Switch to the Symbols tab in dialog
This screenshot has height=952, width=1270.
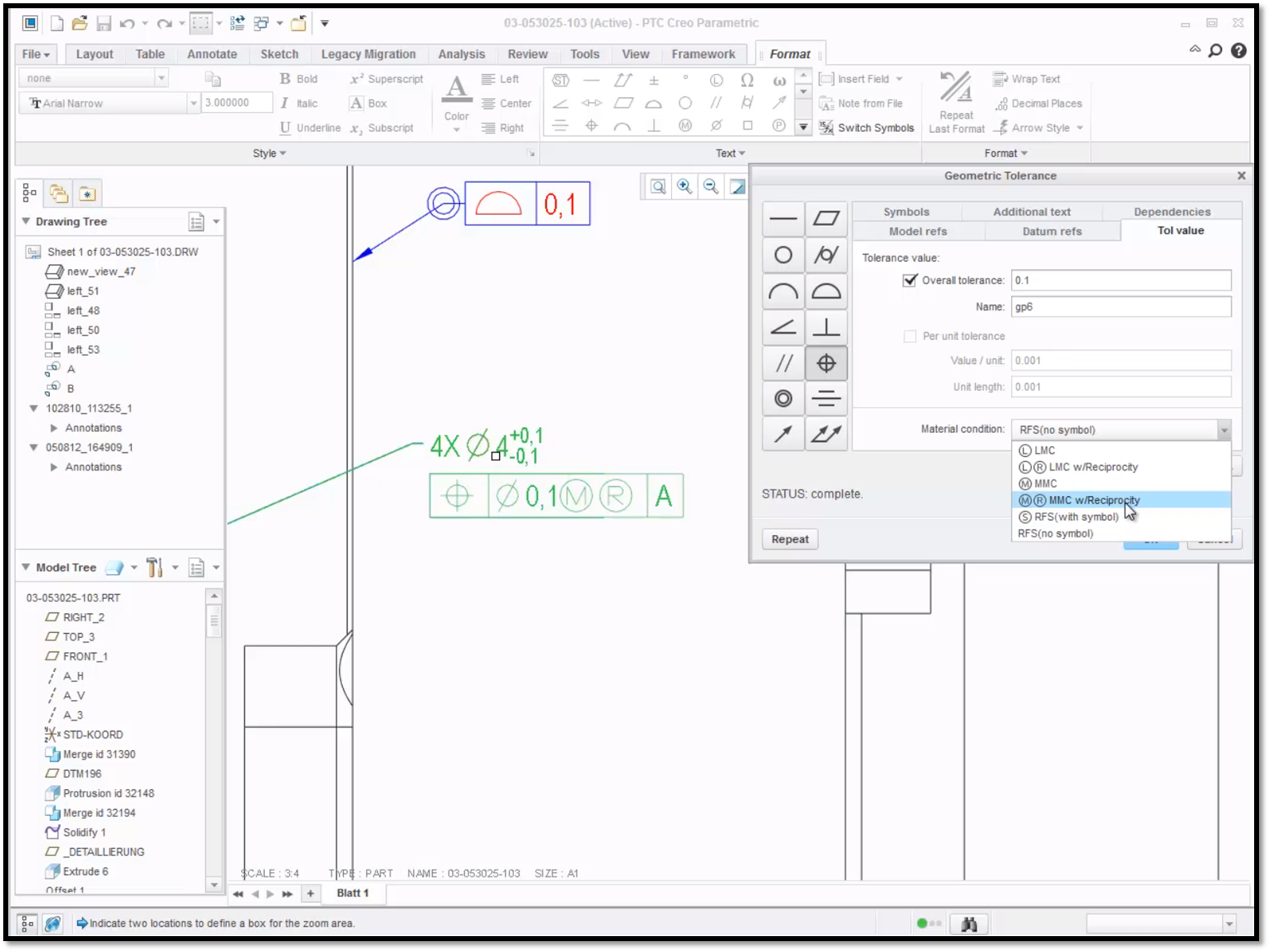pyautogui.click(x=906, y=212)
